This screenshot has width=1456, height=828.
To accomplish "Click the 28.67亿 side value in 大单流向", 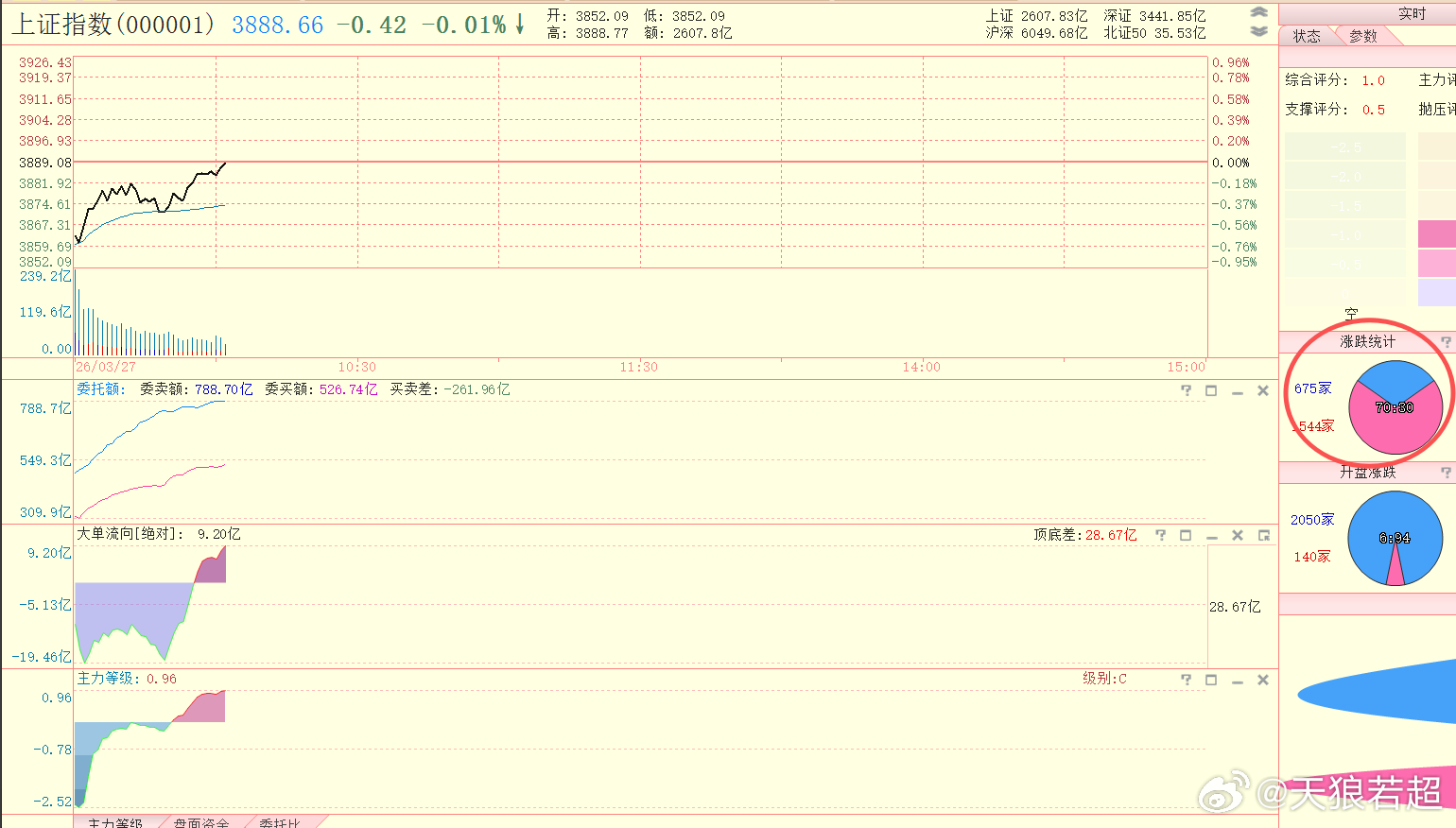I will 1235,607.
